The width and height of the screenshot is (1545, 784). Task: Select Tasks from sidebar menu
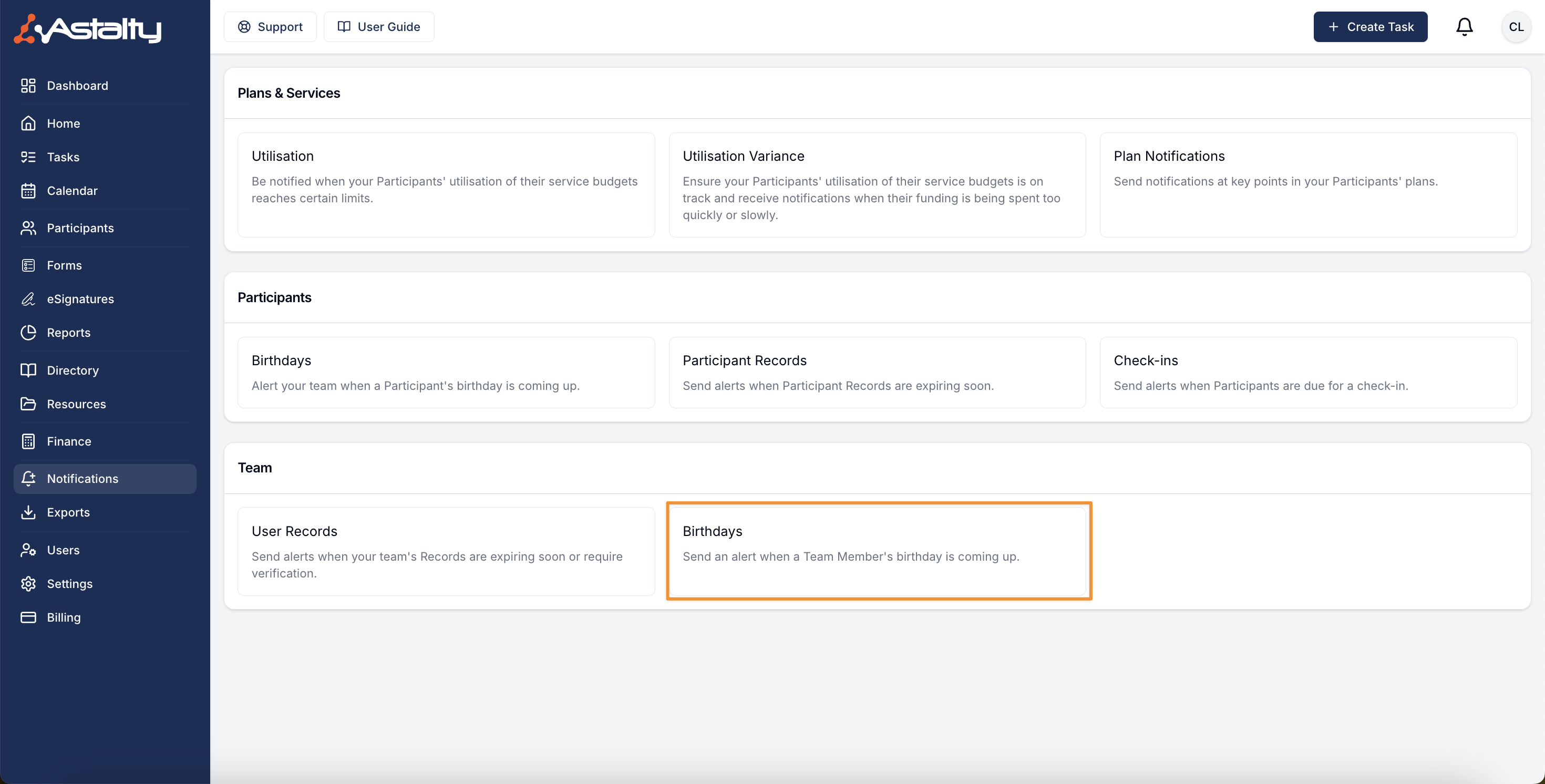pos(63,157)
